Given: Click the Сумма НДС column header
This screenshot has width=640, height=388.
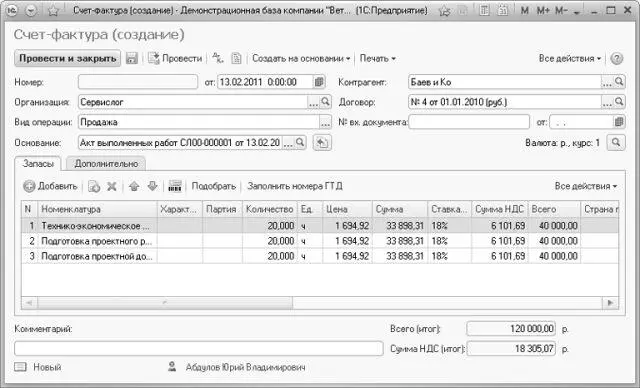Looking at the screenshot, I should pyautogui.click(x=499, y=209).
